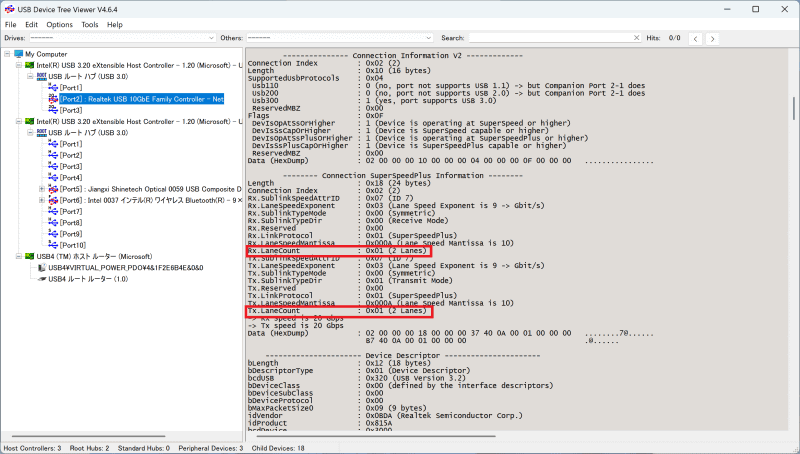Click the second root hub icon
800x454 pixels.
[x=42, y=132]
